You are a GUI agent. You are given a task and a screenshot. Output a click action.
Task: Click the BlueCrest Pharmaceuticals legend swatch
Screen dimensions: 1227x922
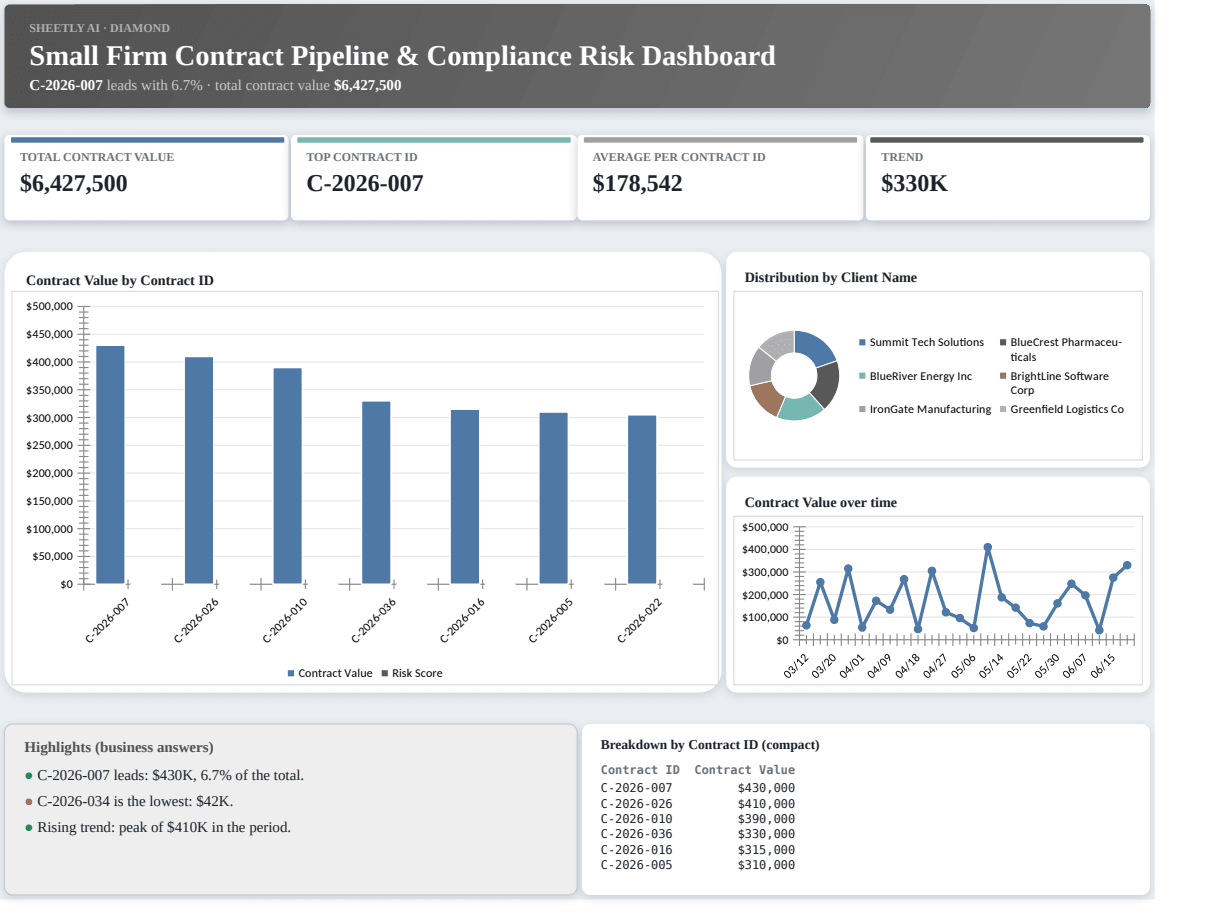point(1003,342)
